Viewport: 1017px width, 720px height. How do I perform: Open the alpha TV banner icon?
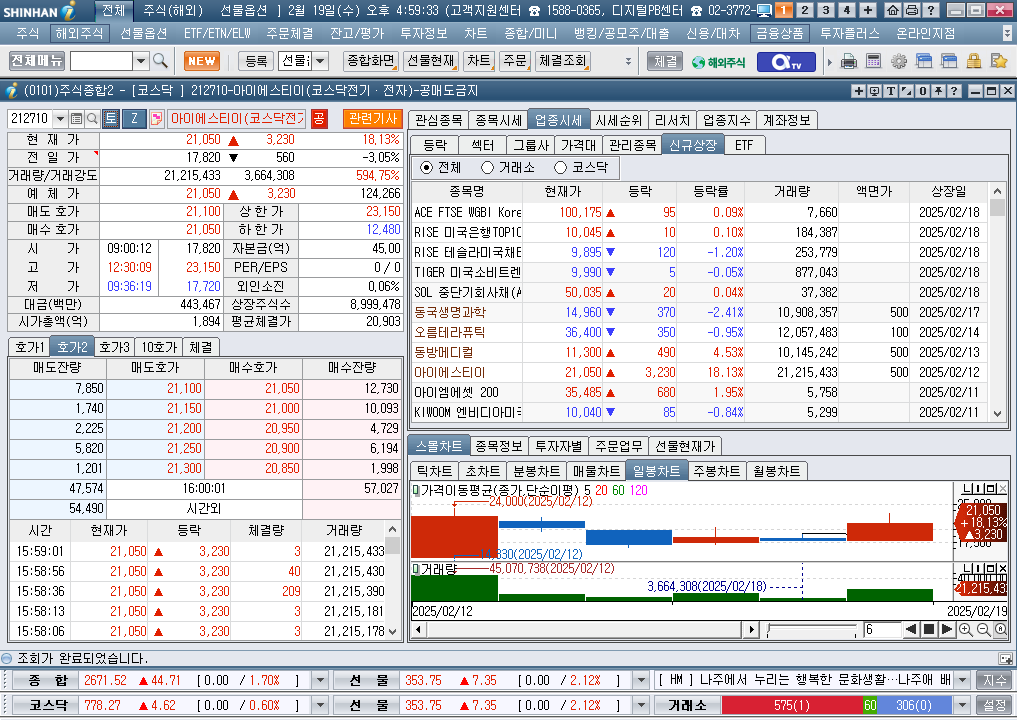(x=787, y=62)
